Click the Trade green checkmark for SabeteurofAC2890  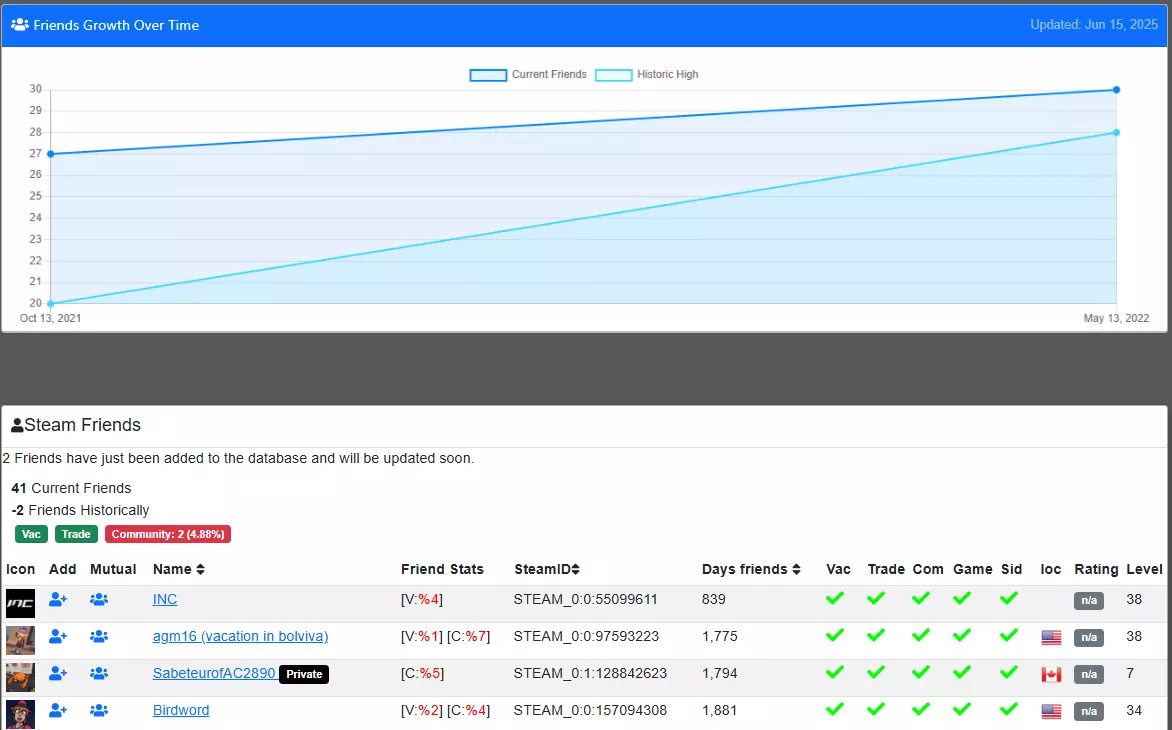coord(876,672)
